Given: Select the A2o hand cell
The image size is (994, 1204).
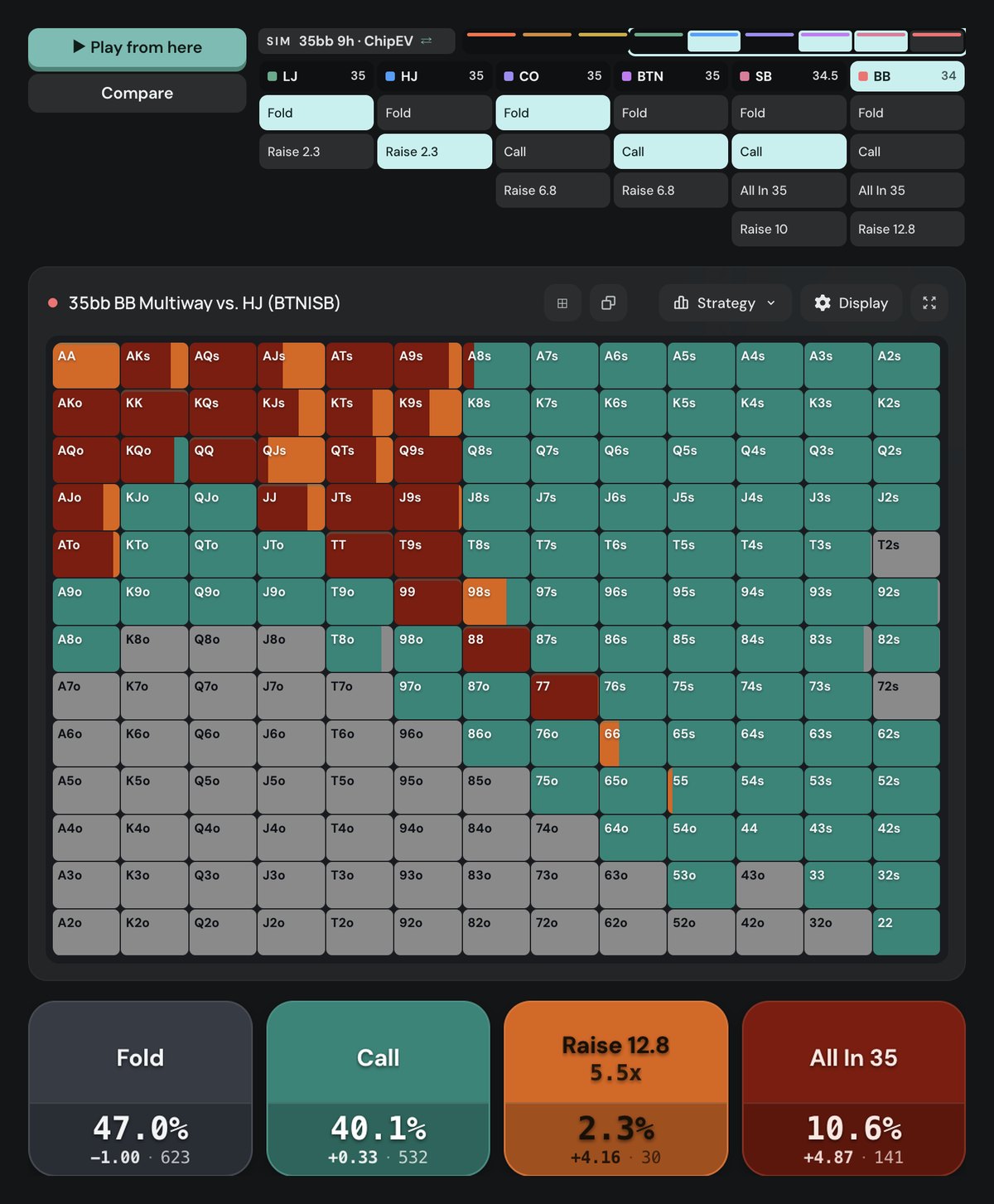Looking at the screenshot, I should 86,932.
